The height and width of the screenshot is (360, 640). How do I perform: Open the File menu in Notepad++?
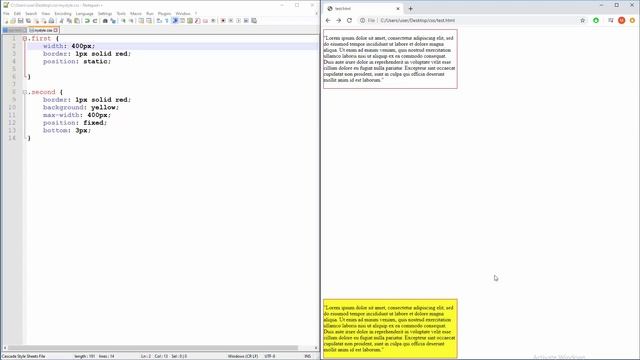point(6,13)
